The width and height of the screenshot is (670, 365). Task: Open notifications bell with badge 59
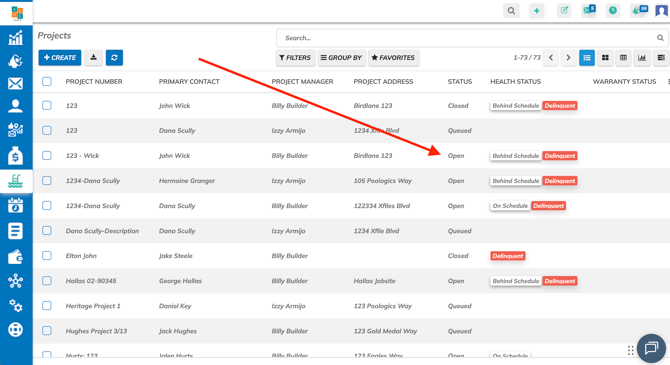[639, 10]
